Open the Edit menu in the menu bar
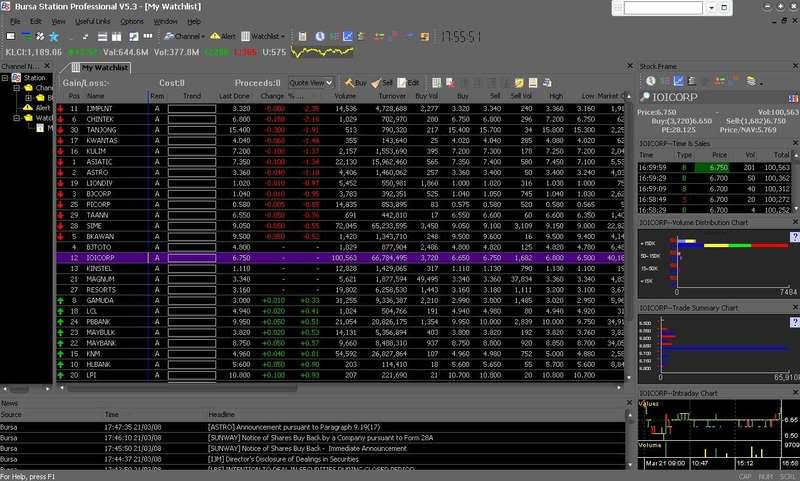Screen dimensions: 800x481 pos(36,21)
